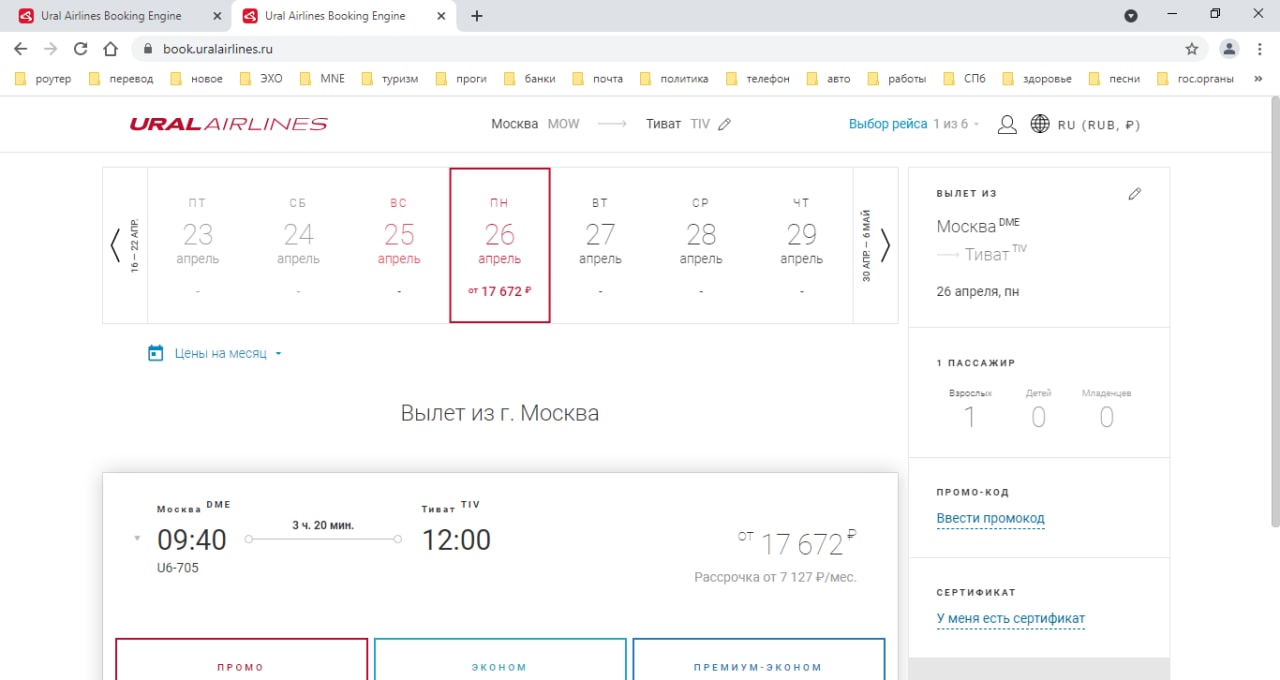Click Рассрочка от 7 127 ₽/мес. text

[x=775, y=577]
